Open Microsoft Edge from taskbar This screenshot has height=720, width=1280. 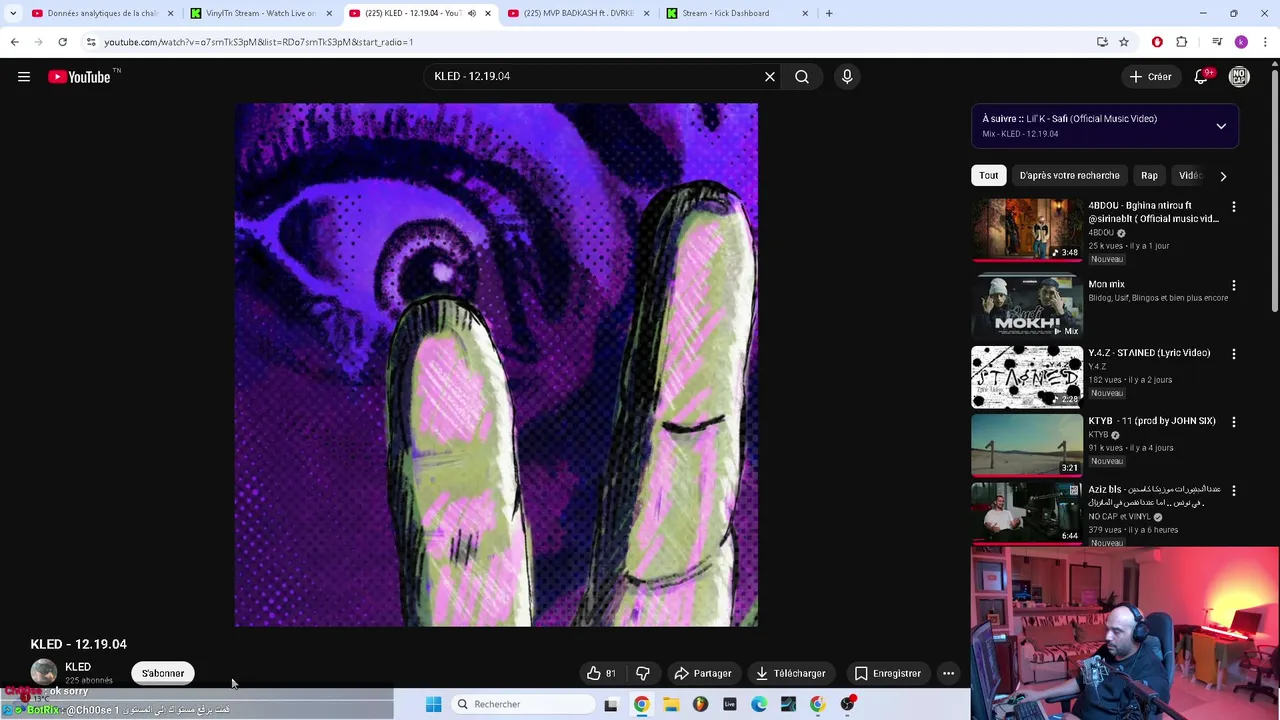759,704
